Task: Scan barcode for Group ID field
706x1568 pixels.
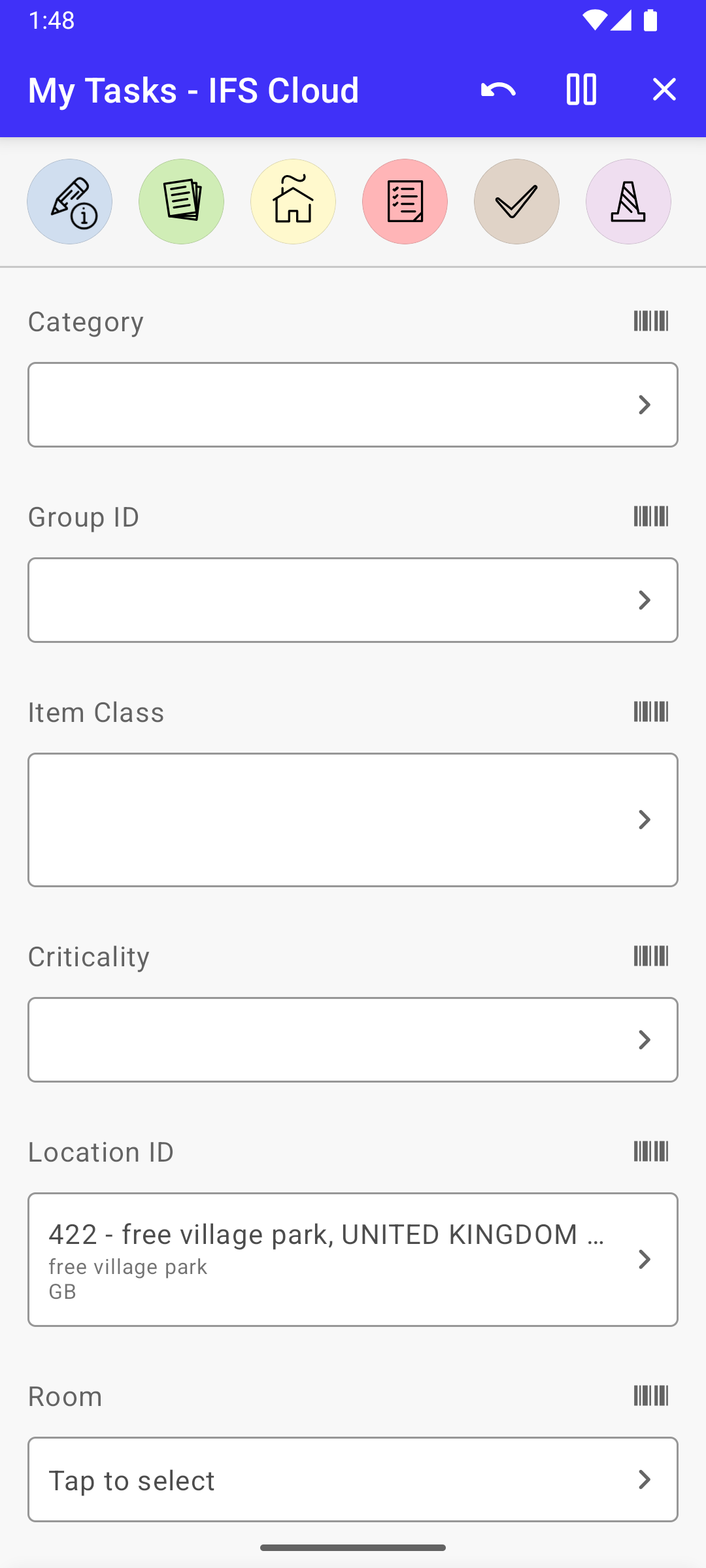Action: 650,516
